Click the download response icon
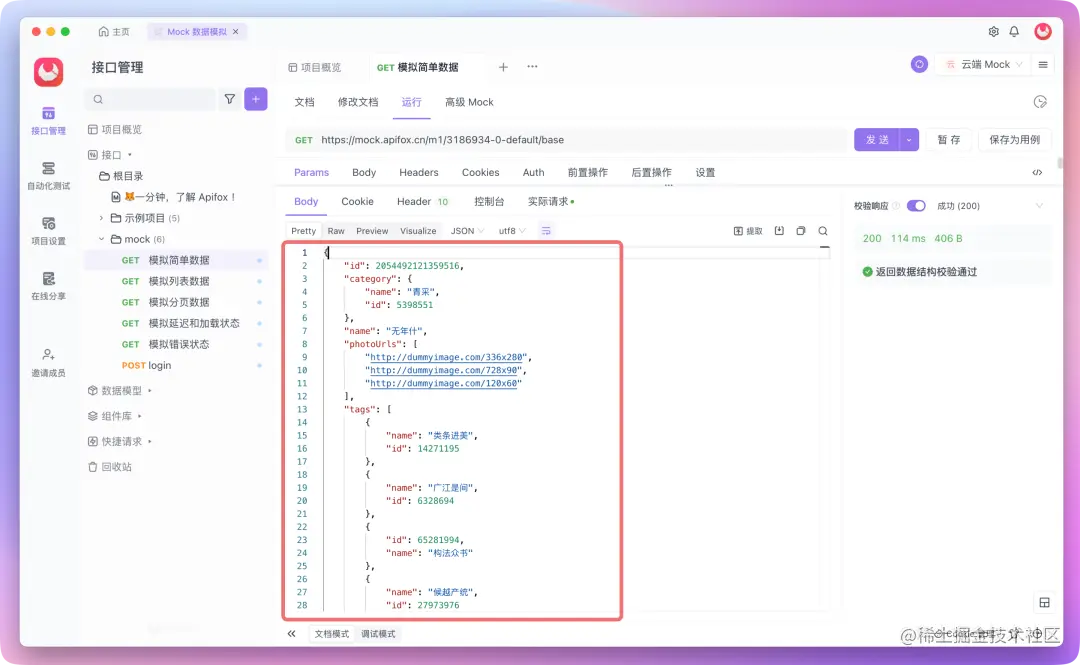The height and width of the screenshot is (665, 1080). [x=779, y=231]
